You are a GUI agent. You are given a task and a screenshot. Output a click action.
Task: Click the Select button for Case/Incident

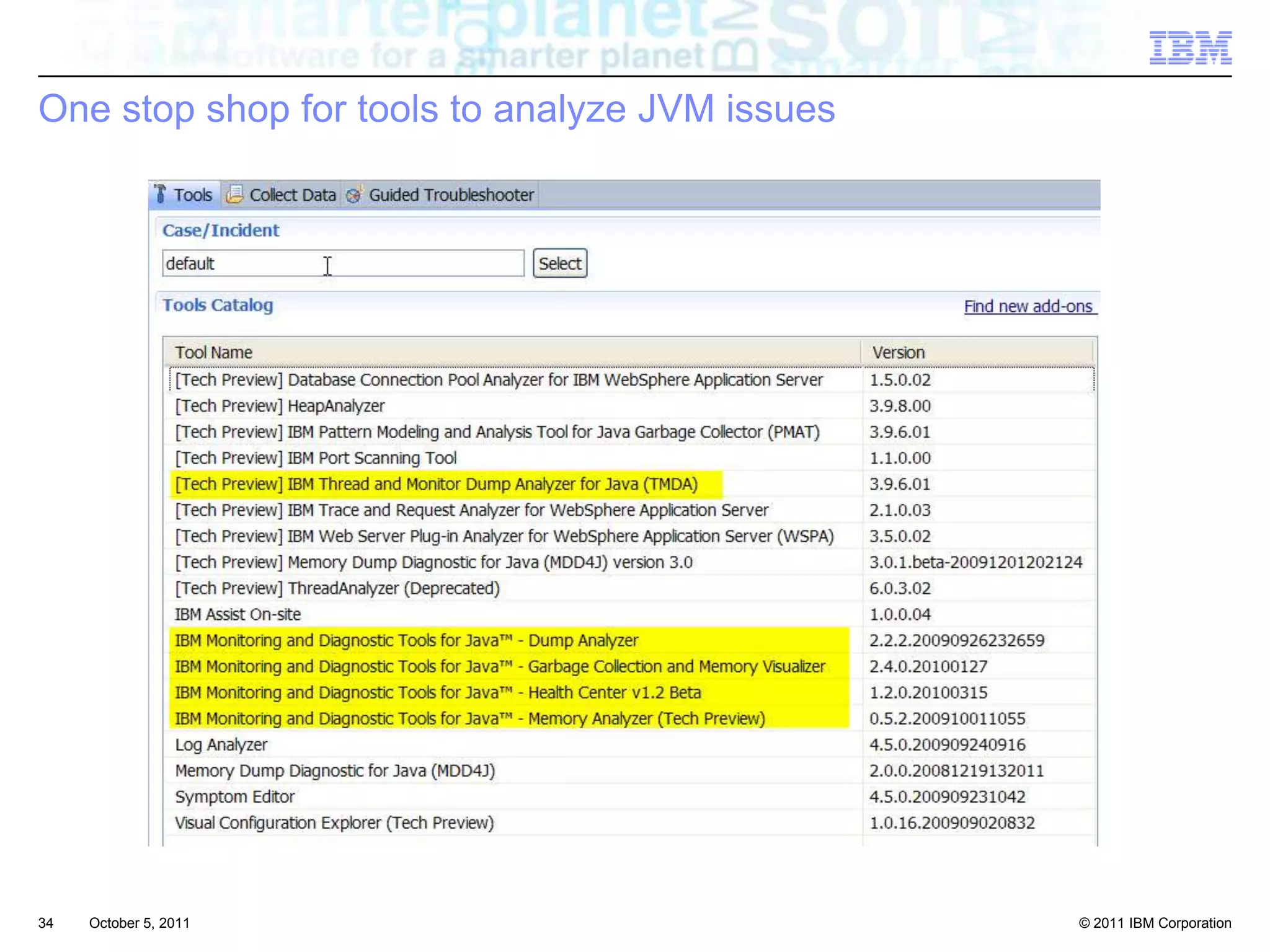coord(560,263)
